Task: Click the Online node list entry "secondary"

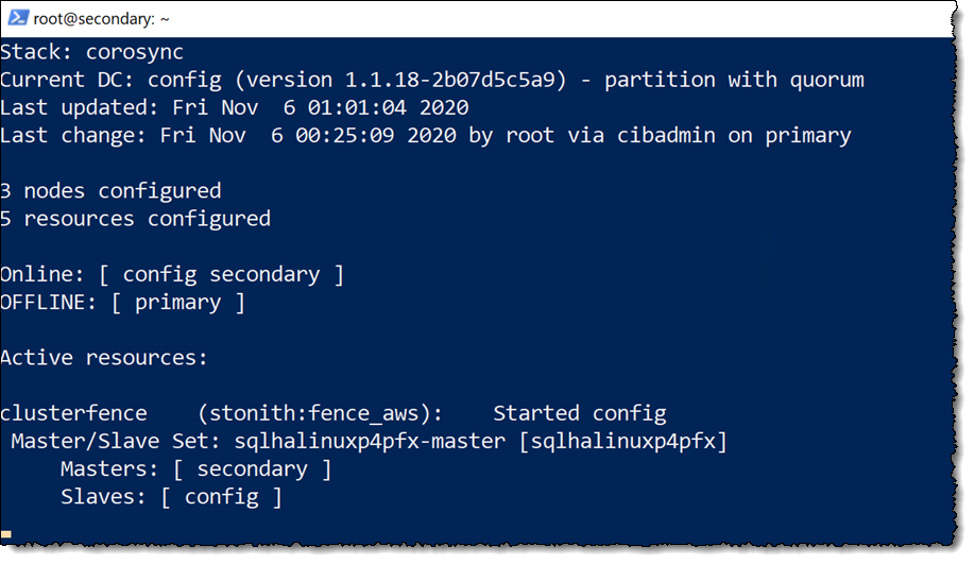Action: point(265,275)
